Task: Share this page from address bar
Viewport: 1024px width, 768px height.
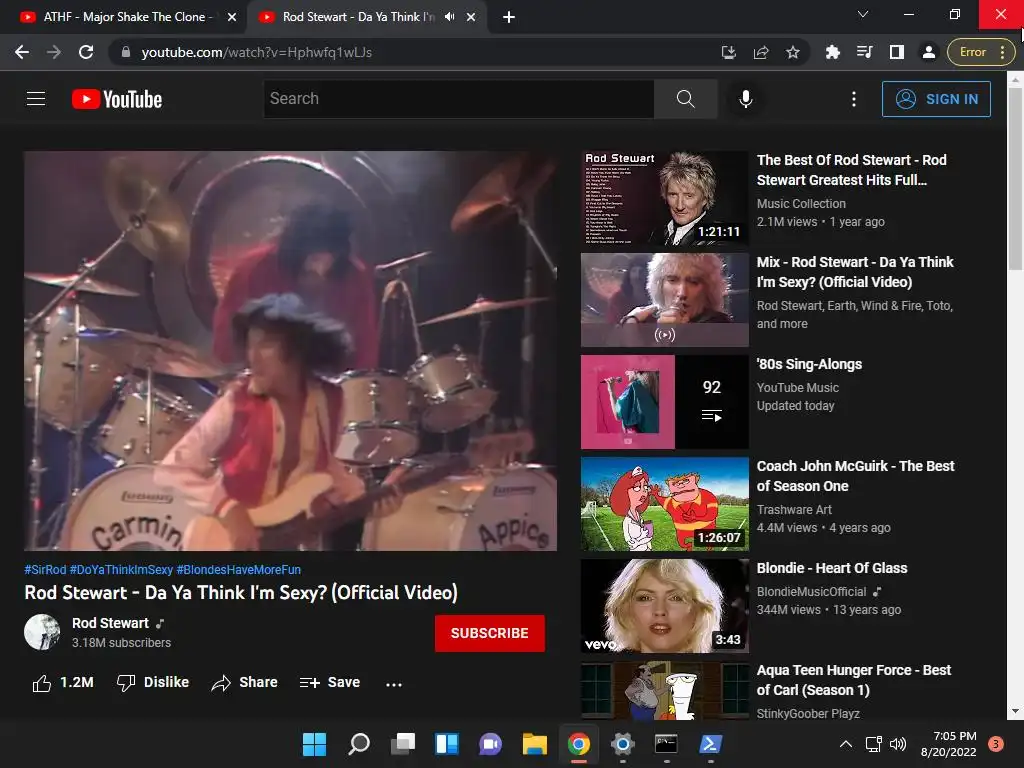Action: click(761, 52)
